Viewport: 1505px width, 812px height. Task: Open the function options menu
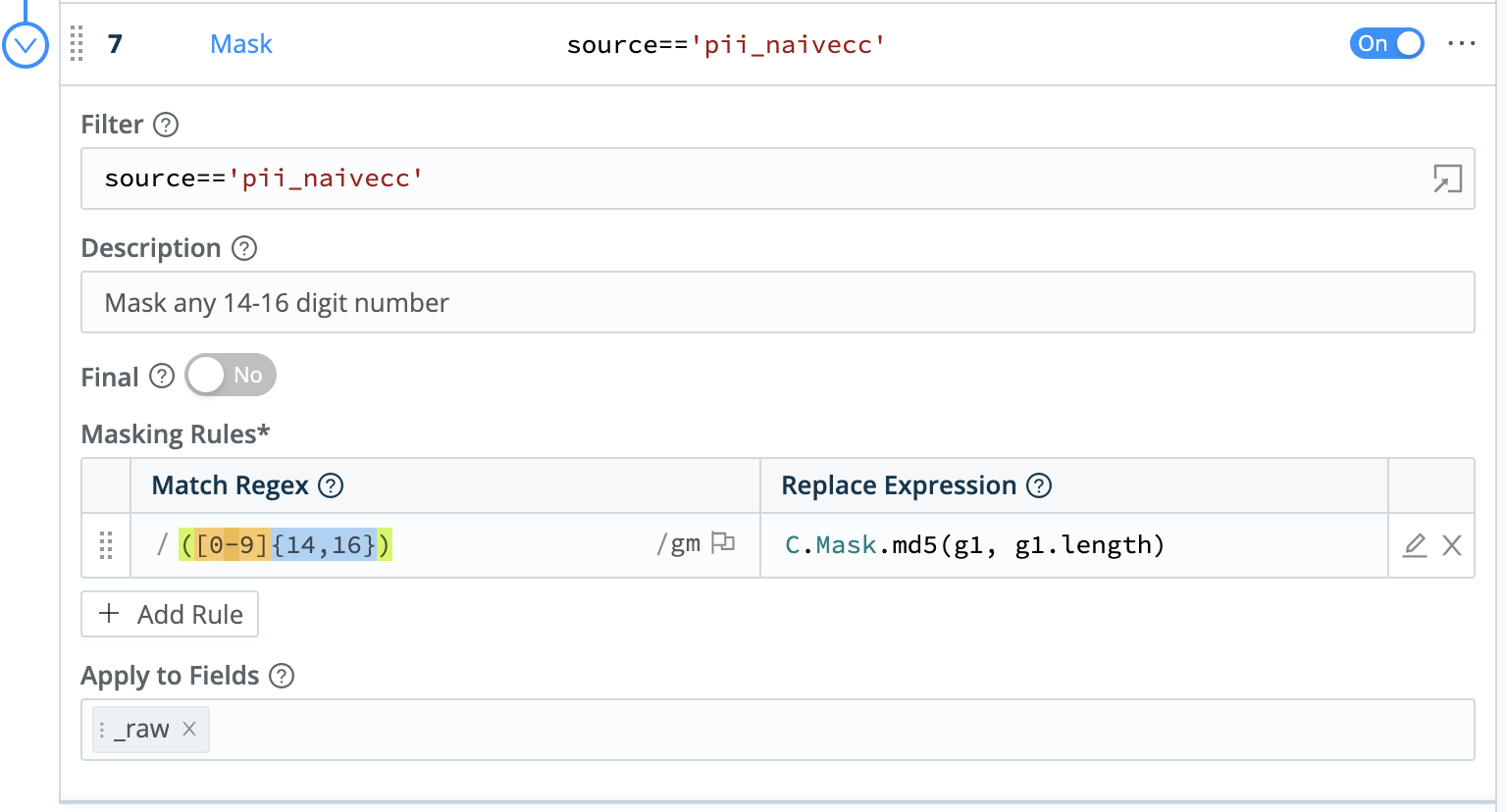pyautogui.click(x=1462, y=43)
